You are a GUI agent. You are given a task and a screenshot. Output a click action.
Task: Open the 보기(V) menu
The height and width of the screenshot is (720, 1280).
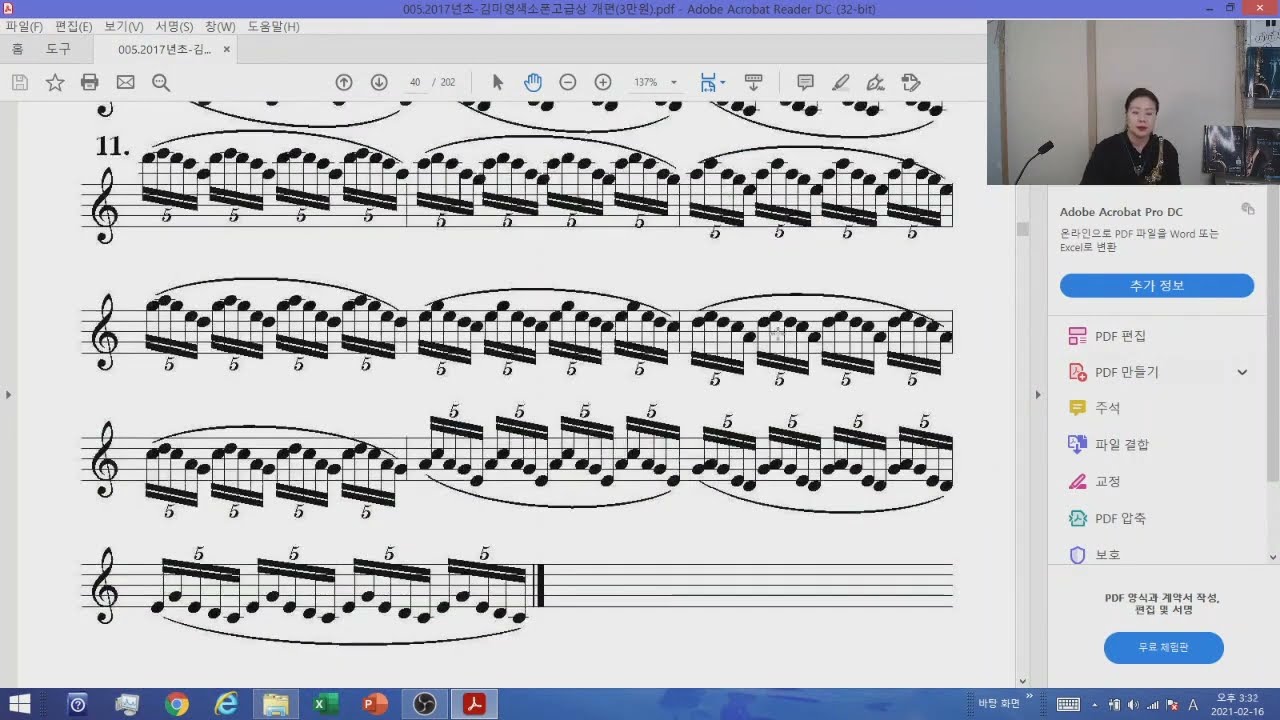click(x=124, y=27)
